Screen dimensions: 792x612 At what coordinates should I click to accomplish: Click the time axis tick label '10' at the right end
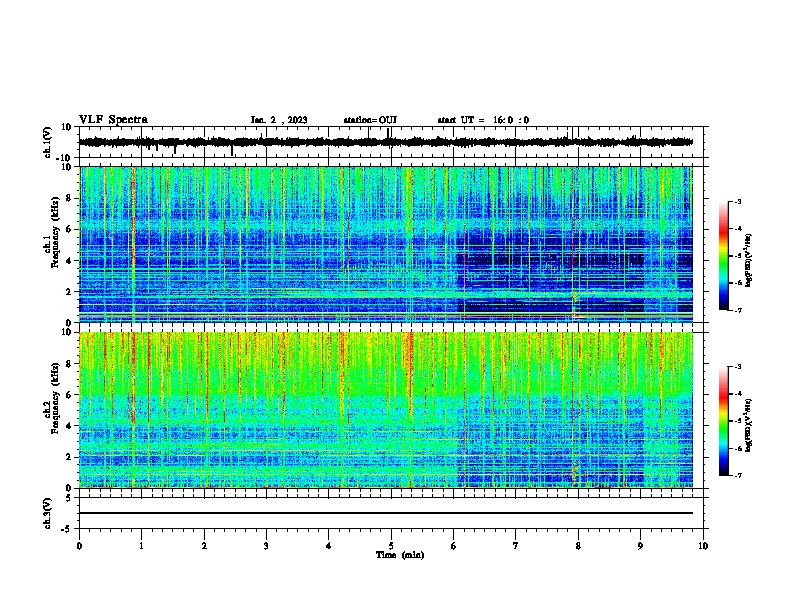tap(703, 546)
